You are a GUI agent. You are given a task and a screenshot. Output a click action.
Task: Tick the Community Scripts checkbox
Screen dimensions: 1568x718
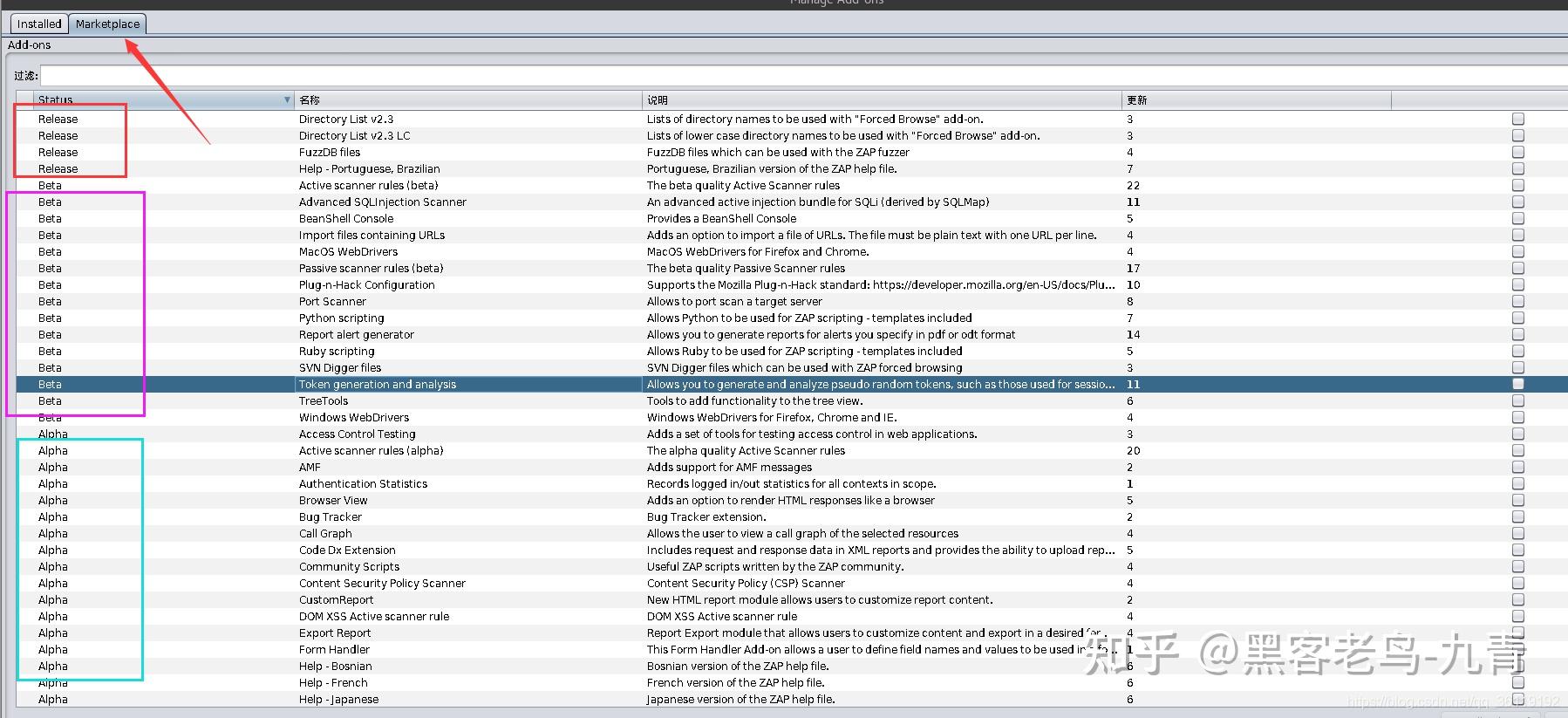[1518, 566]
